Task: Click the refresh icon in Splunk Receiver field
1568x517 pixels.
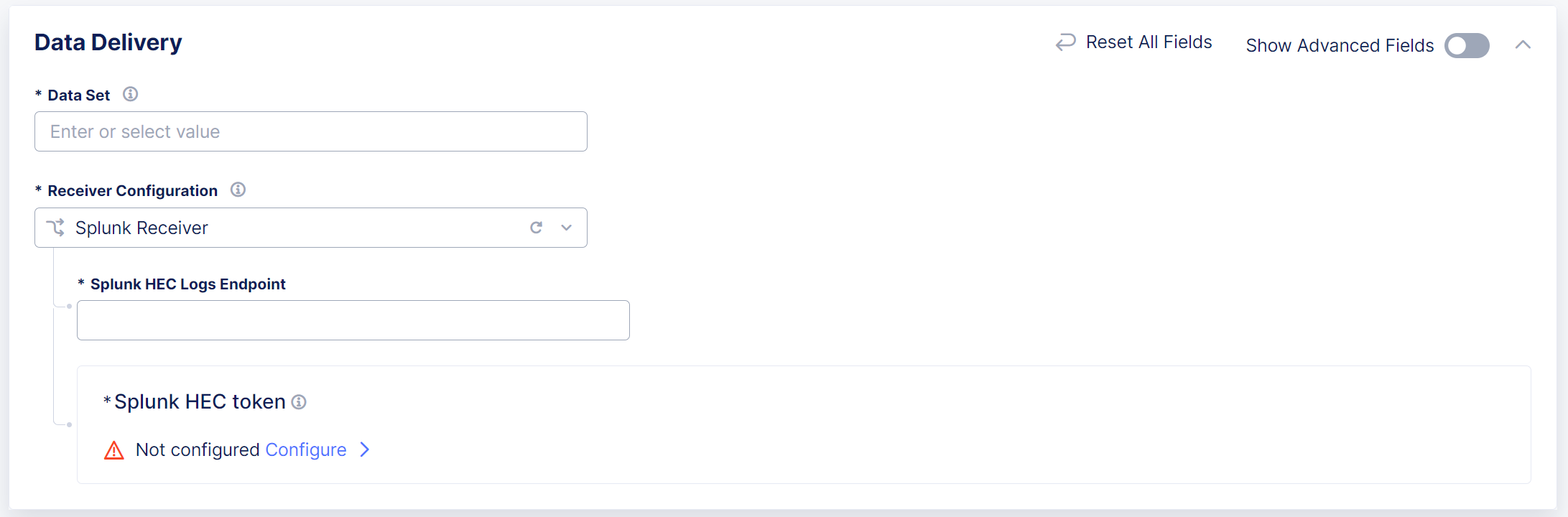Action: (536, 227)
